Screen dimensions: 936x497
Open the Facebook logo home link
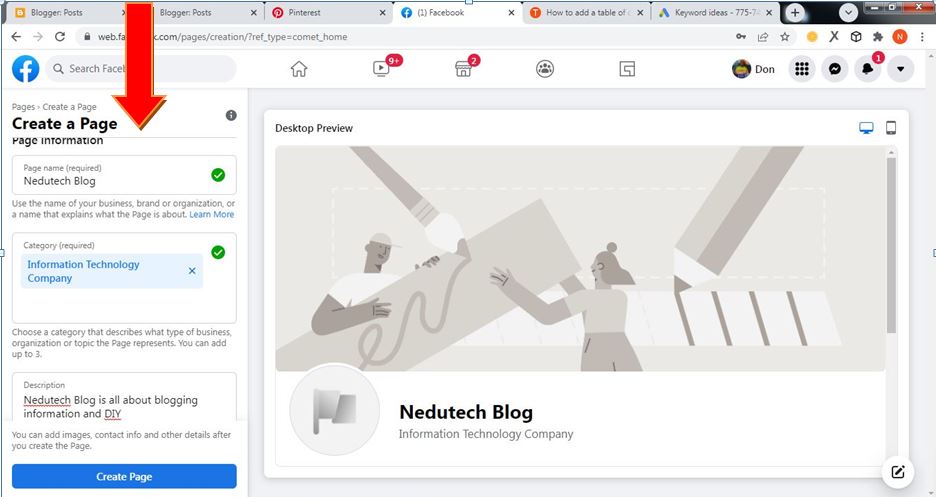(26, 69)
